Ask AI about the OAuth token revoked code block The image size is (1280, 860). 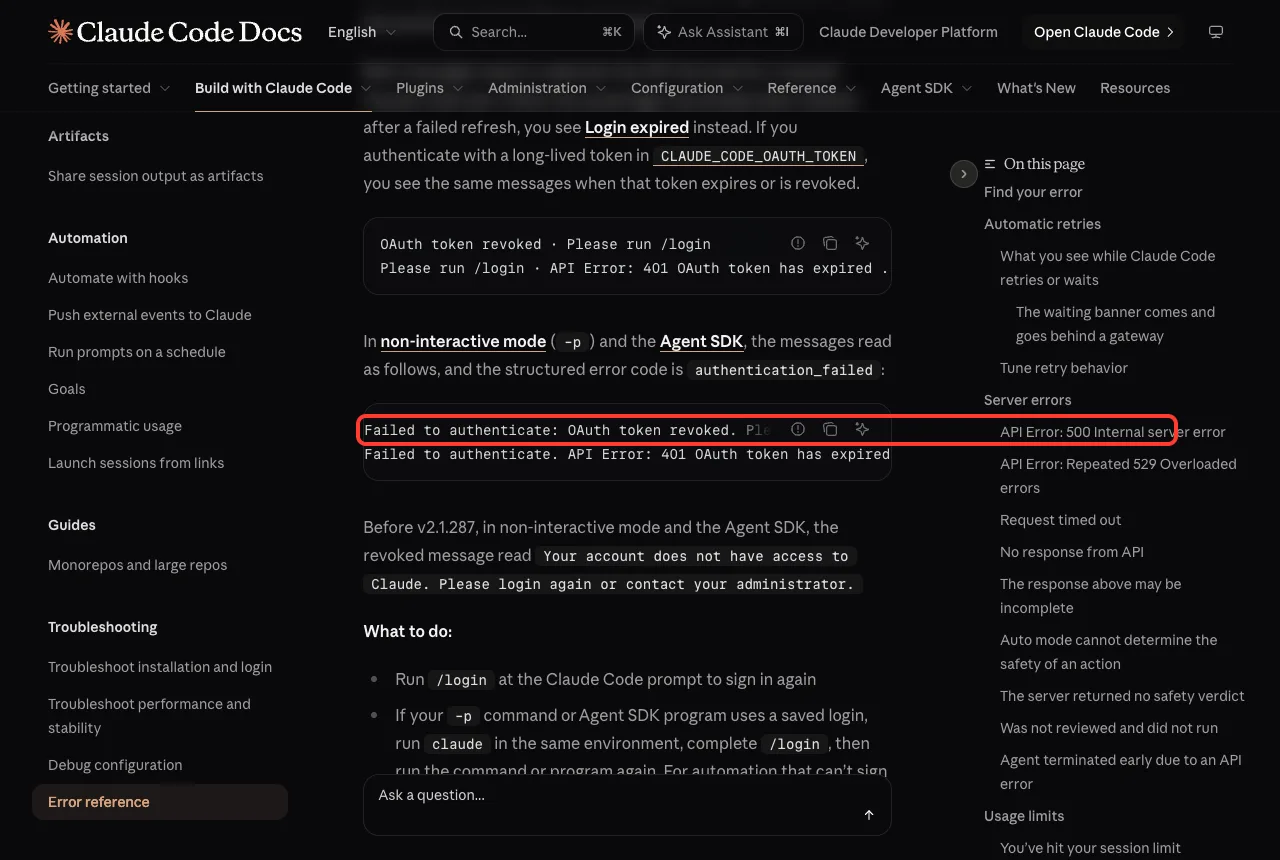862,243
